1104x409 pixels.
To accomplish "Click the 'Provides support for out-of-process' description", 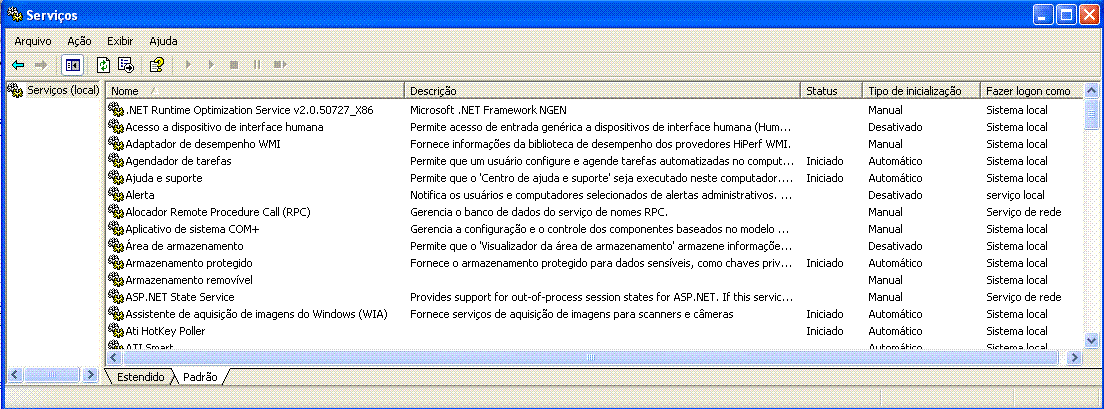I will pos(603,297).
